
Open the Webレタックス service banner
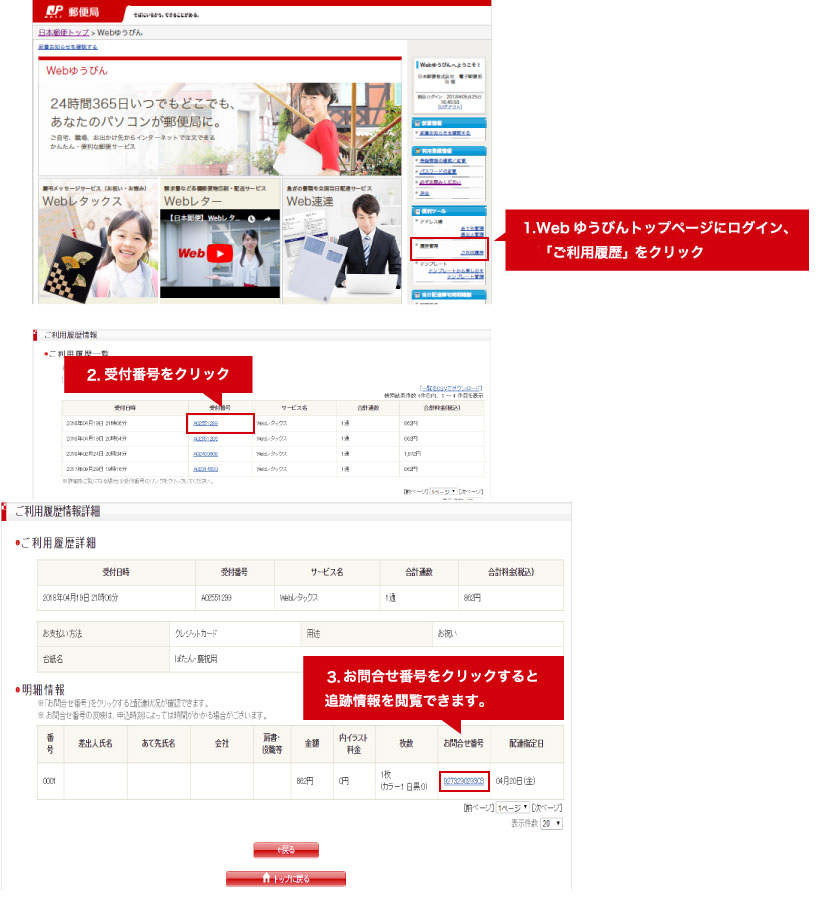(98, 240)
